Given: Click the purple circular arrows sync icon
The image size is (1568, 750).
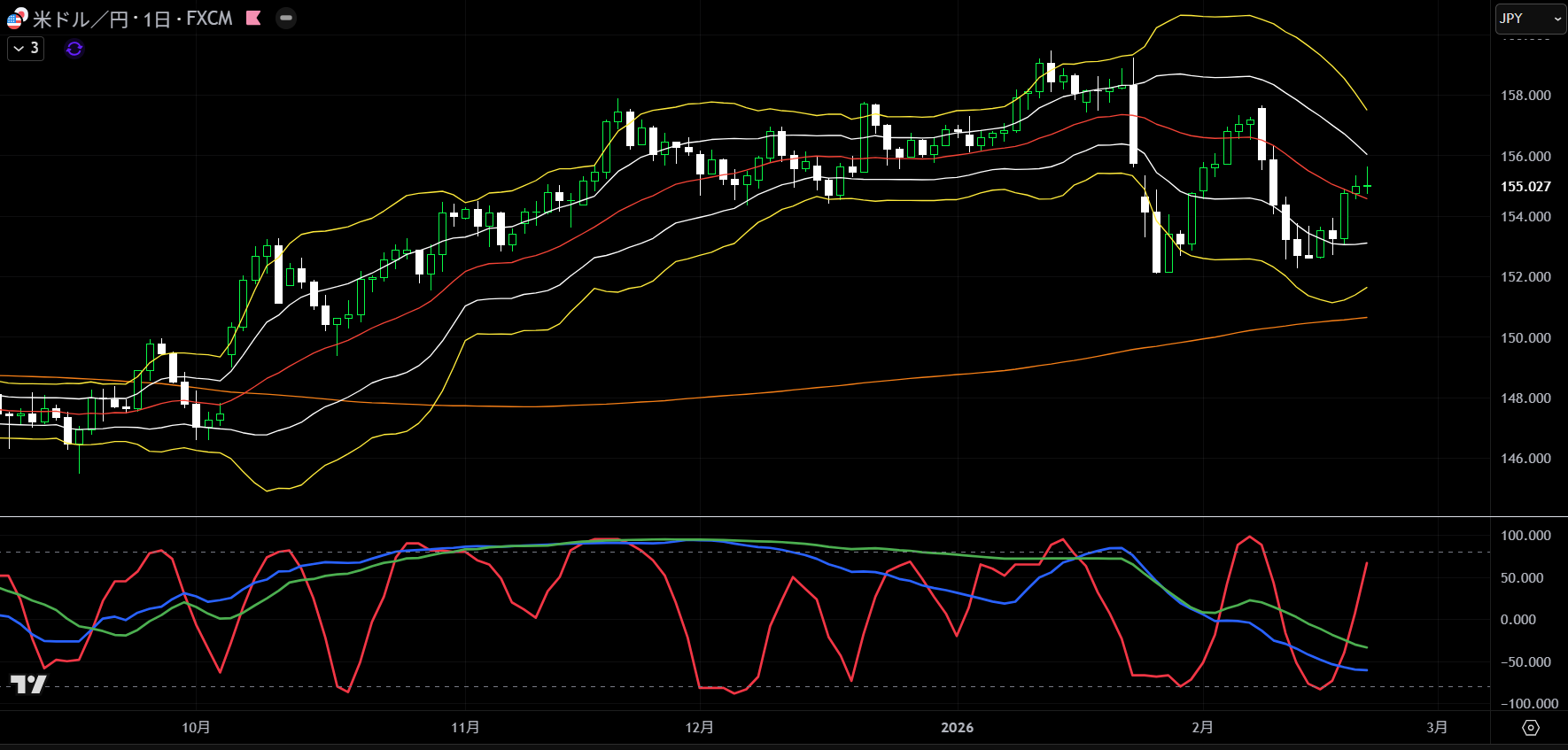Looking at the screenshot, I should tap(74, 49).
